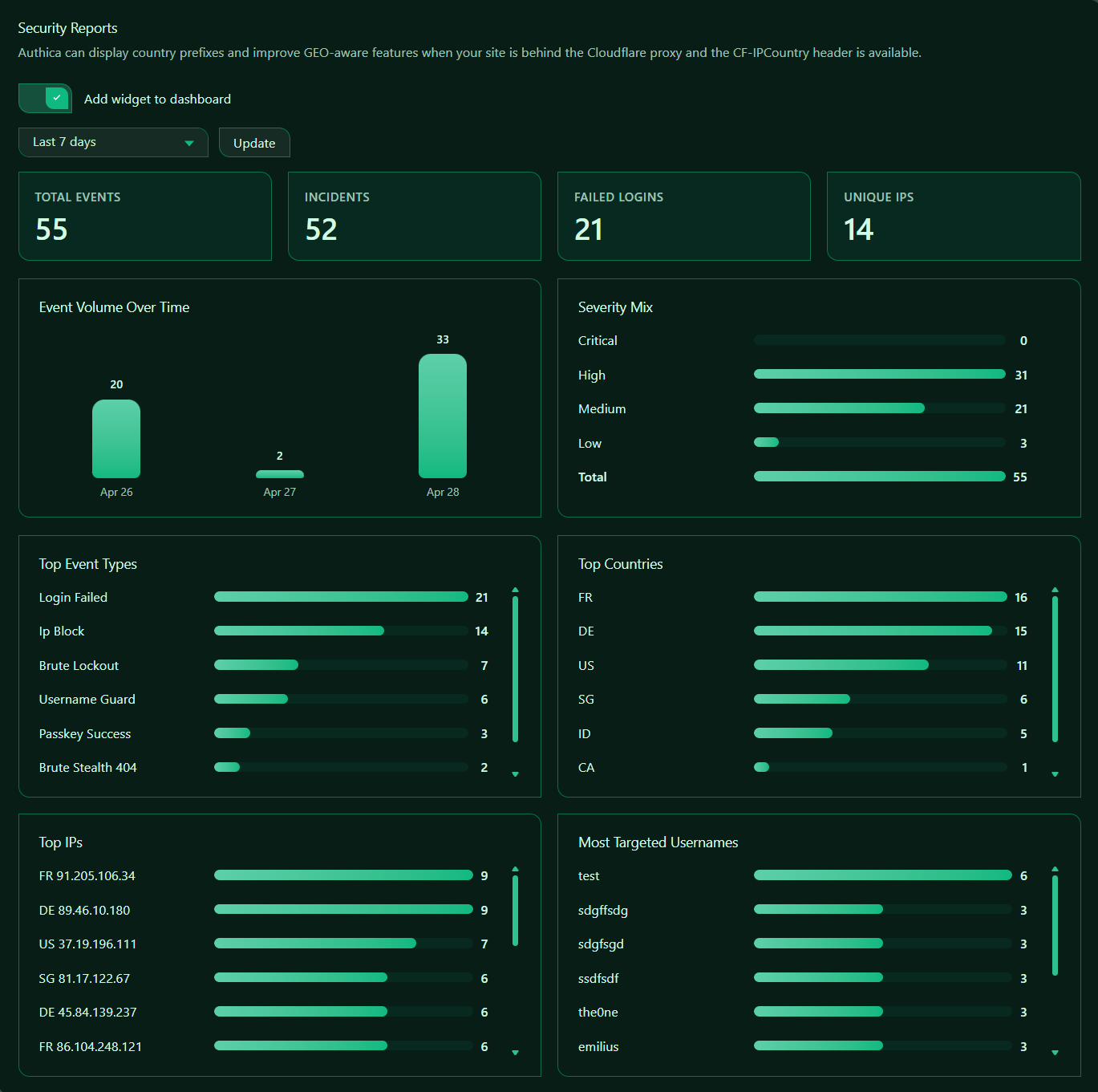Click scroll-up arrow in Most Targeted Usernames
The height and width of the screenshot is (1092, 1098).
click(1055, 868)
